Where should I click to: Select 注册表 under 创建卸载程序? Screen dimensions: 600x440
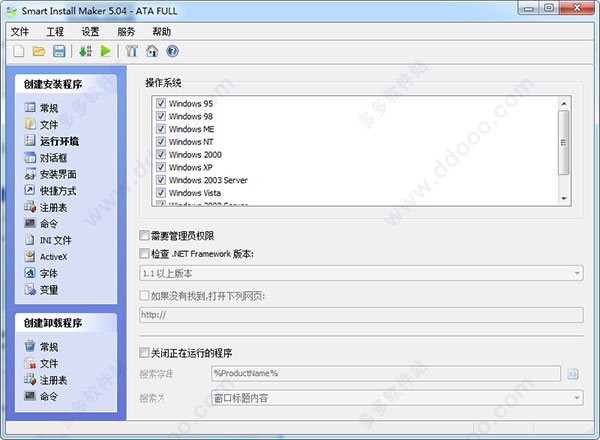coord(46,380)
